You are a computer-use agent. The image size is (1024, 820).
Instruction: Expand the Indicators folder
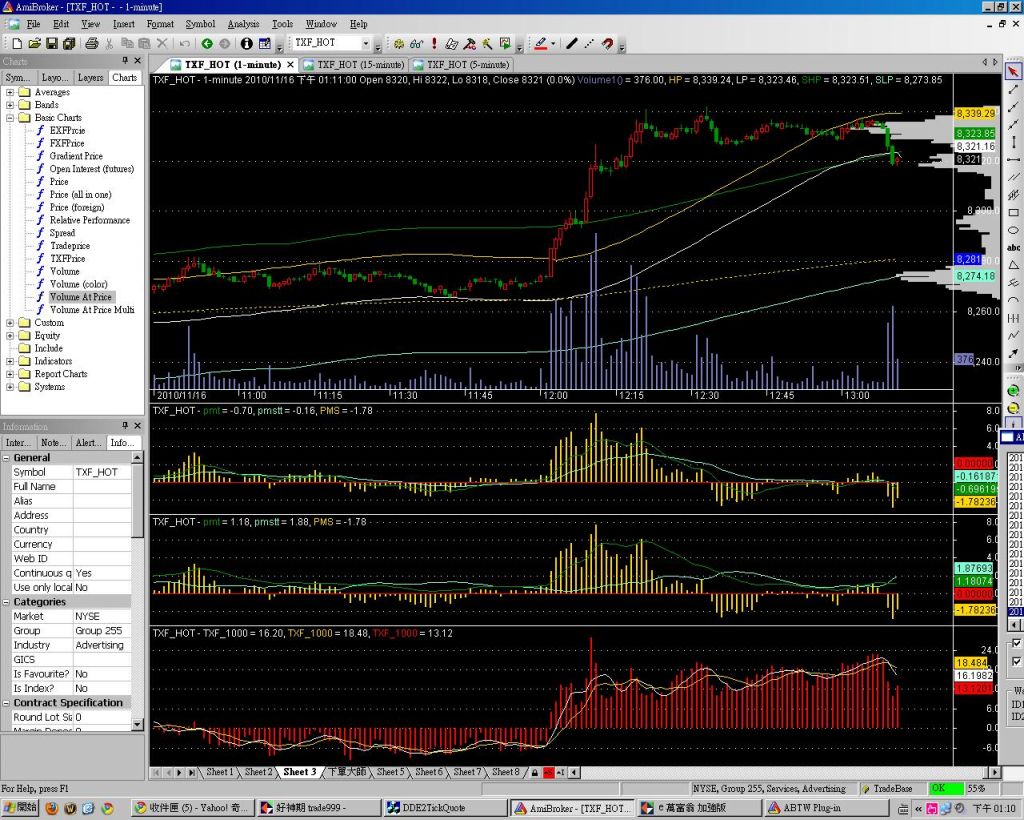tap(10, 361)
